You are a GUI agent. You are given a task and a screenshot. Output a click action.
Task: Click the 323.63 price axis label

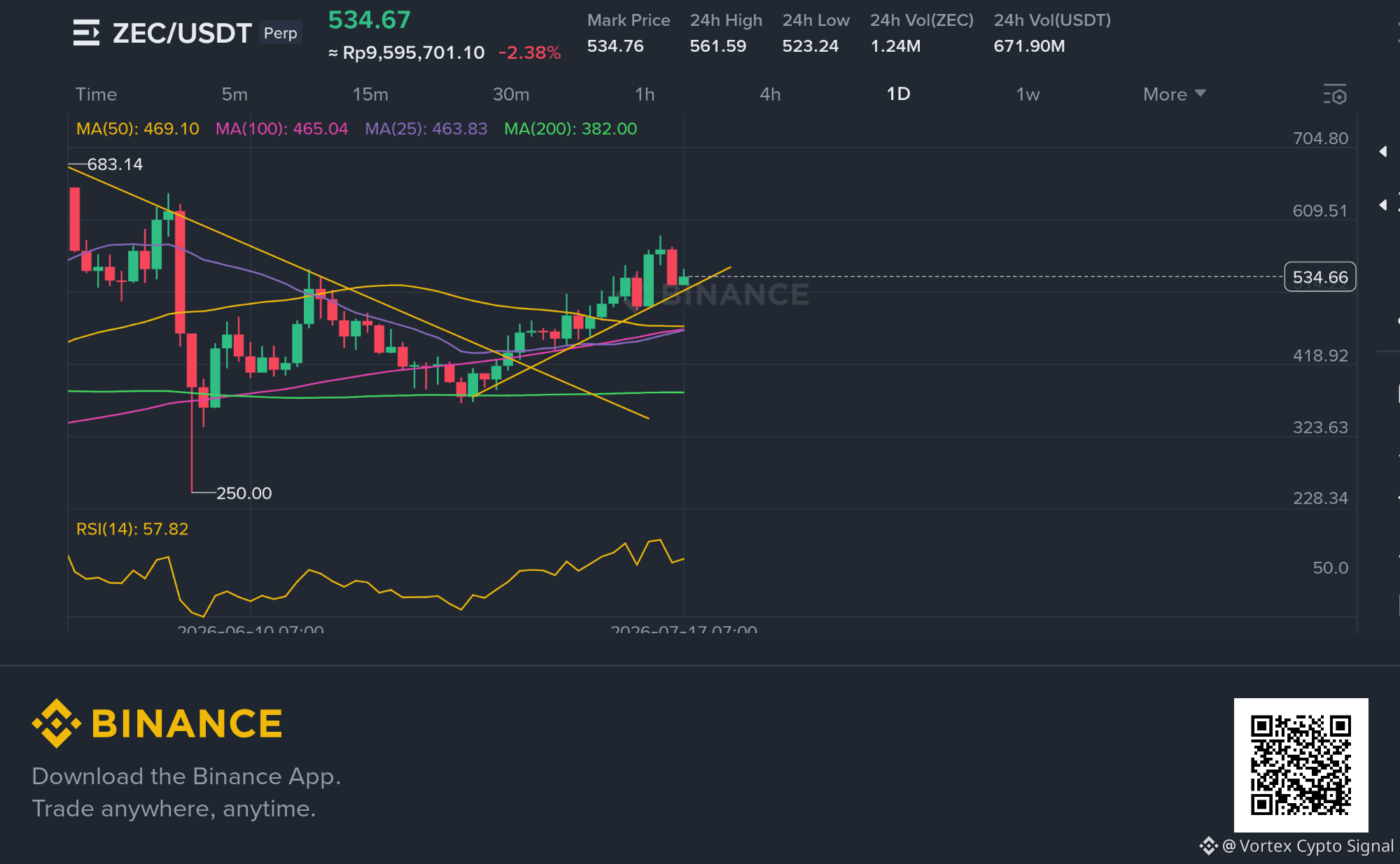click(x=1320, y=427)
